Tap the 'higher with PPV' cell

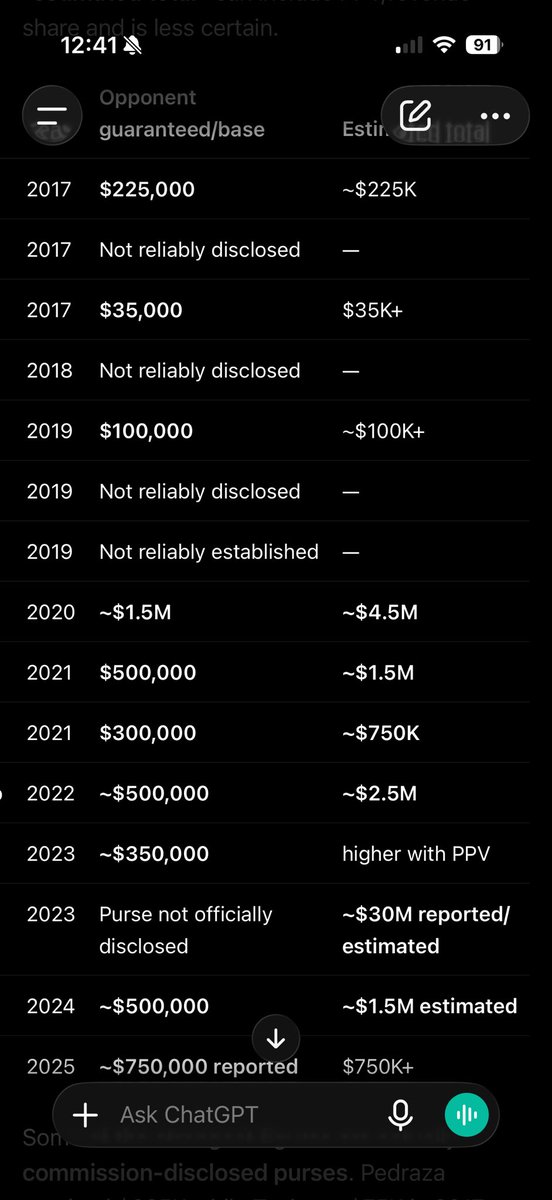tap(416, 854)
